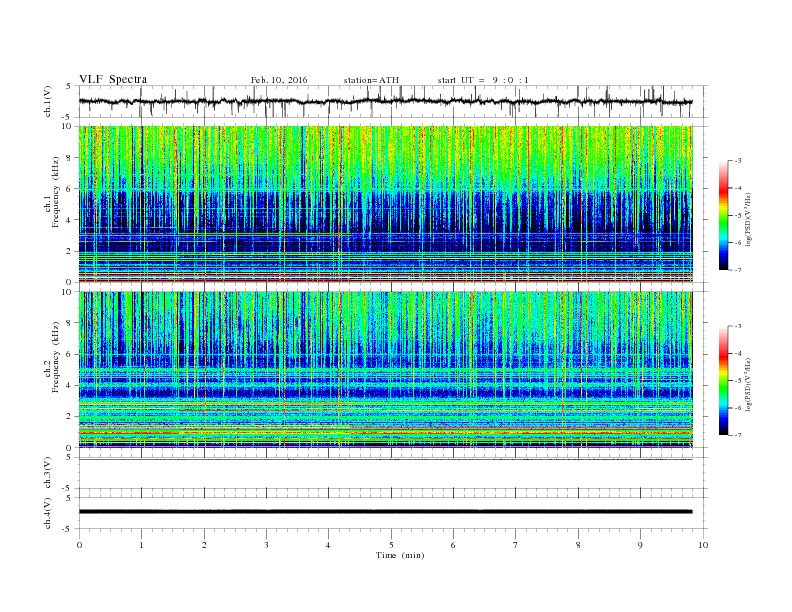Click time axis tick label "8"

coord(578,545)
